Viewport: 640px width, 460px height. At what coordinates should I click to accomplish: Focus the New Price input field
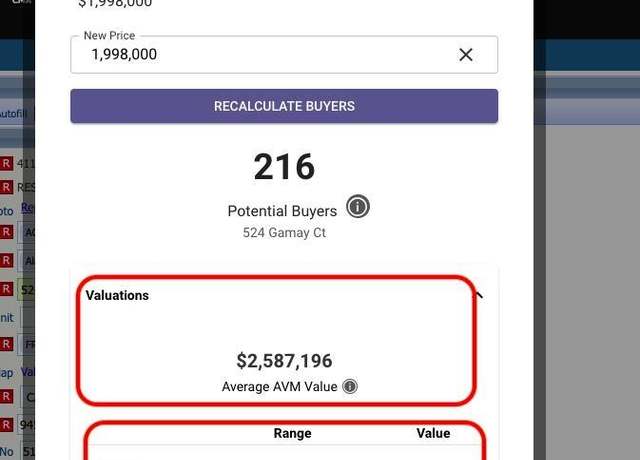(284, 55)
